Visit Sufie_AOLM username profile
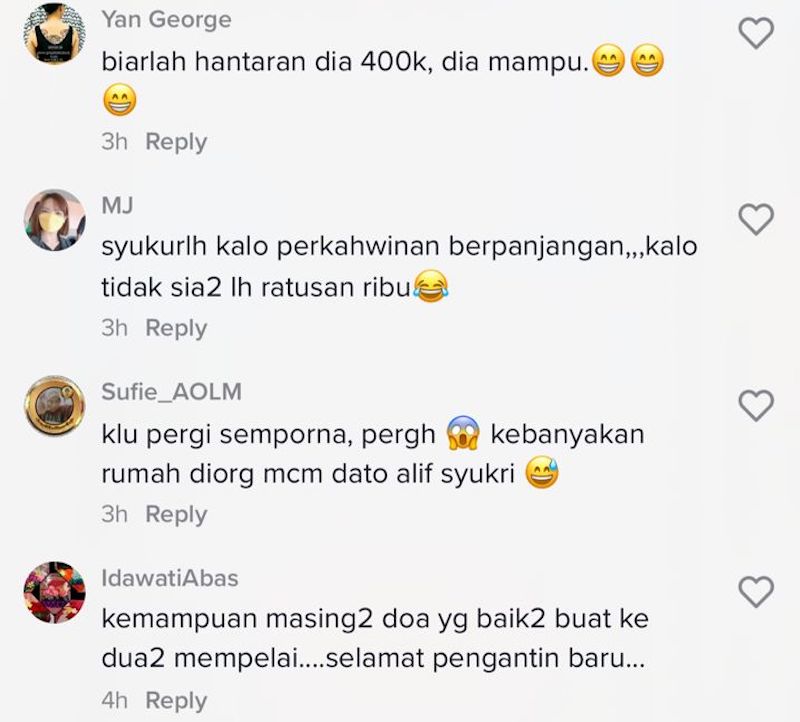This screenshot has width=800, height=722. pos(171,392)
